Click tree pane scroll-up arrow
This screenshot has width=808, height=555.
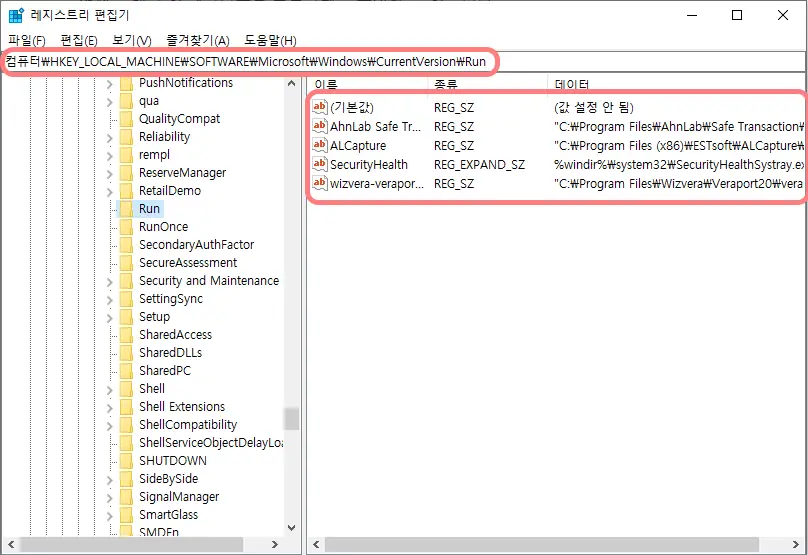[x=292, y=83]
